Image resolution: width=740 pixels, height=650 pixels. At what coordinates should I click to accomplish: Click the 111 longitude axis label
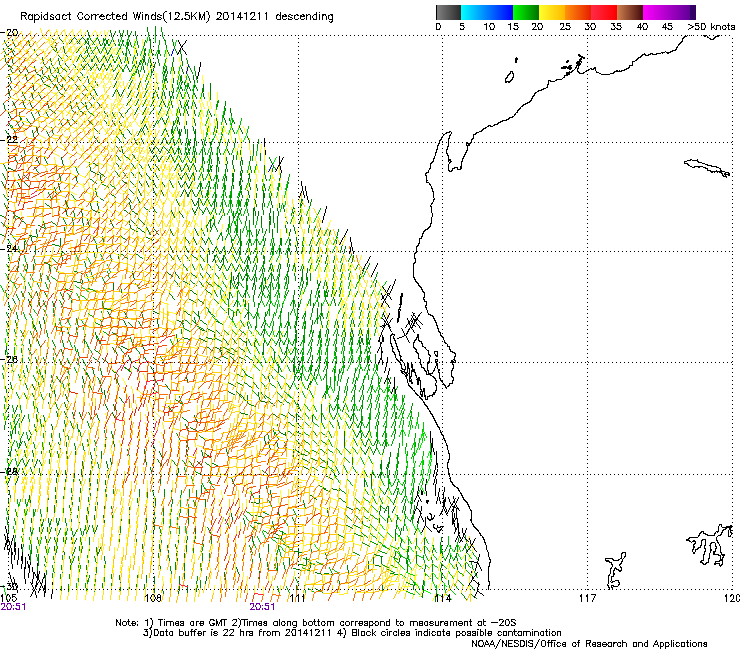[297, 598]
